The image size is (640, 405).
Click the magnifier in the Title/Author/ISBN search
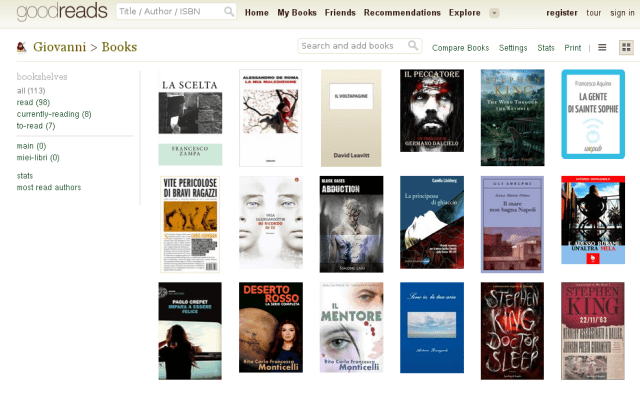(229, 11)
